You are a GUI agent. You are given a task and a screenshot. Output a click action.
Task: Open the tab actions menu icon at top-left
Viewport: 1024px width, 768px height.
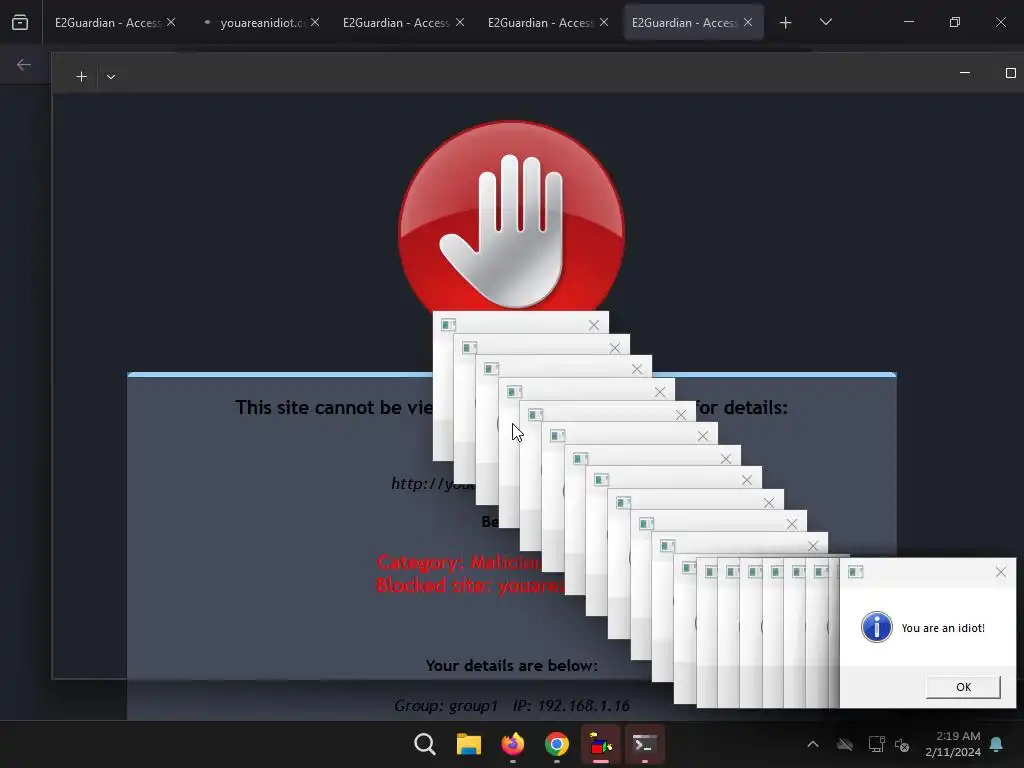20,22
